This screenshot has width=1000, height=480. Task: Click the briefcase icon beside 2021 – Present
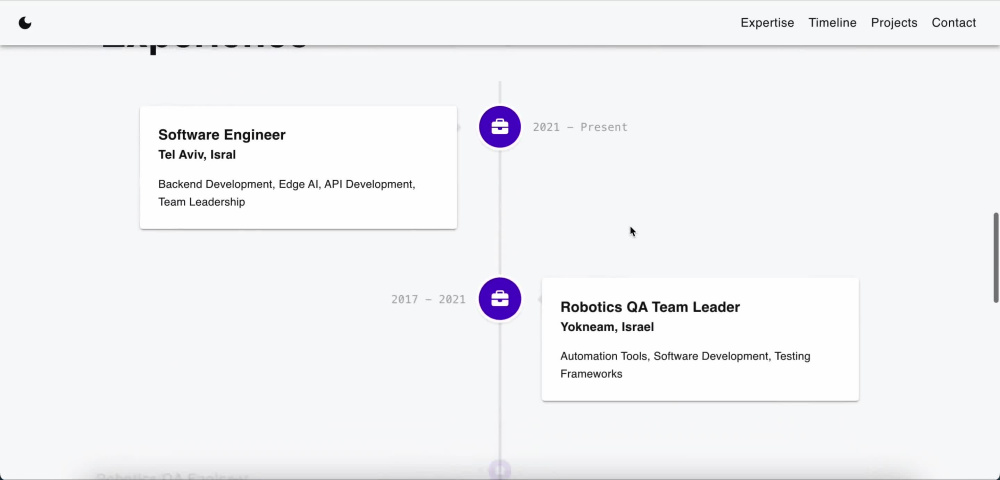pyautogui.click(x=500, y=127)
